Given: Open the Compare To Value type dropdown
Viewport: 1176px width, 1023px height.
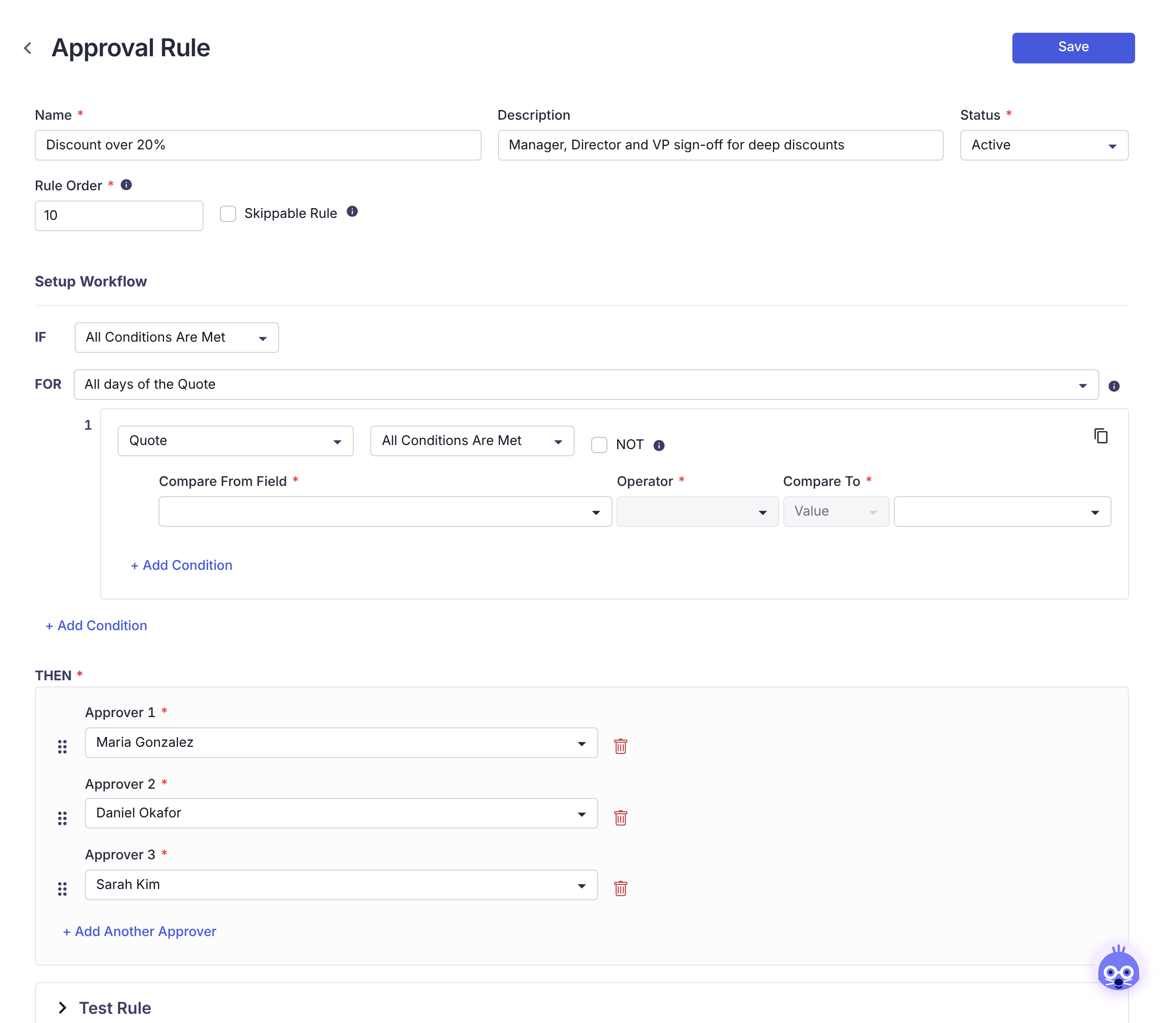Looking at the screenshot, I should (x=836, y=511).
